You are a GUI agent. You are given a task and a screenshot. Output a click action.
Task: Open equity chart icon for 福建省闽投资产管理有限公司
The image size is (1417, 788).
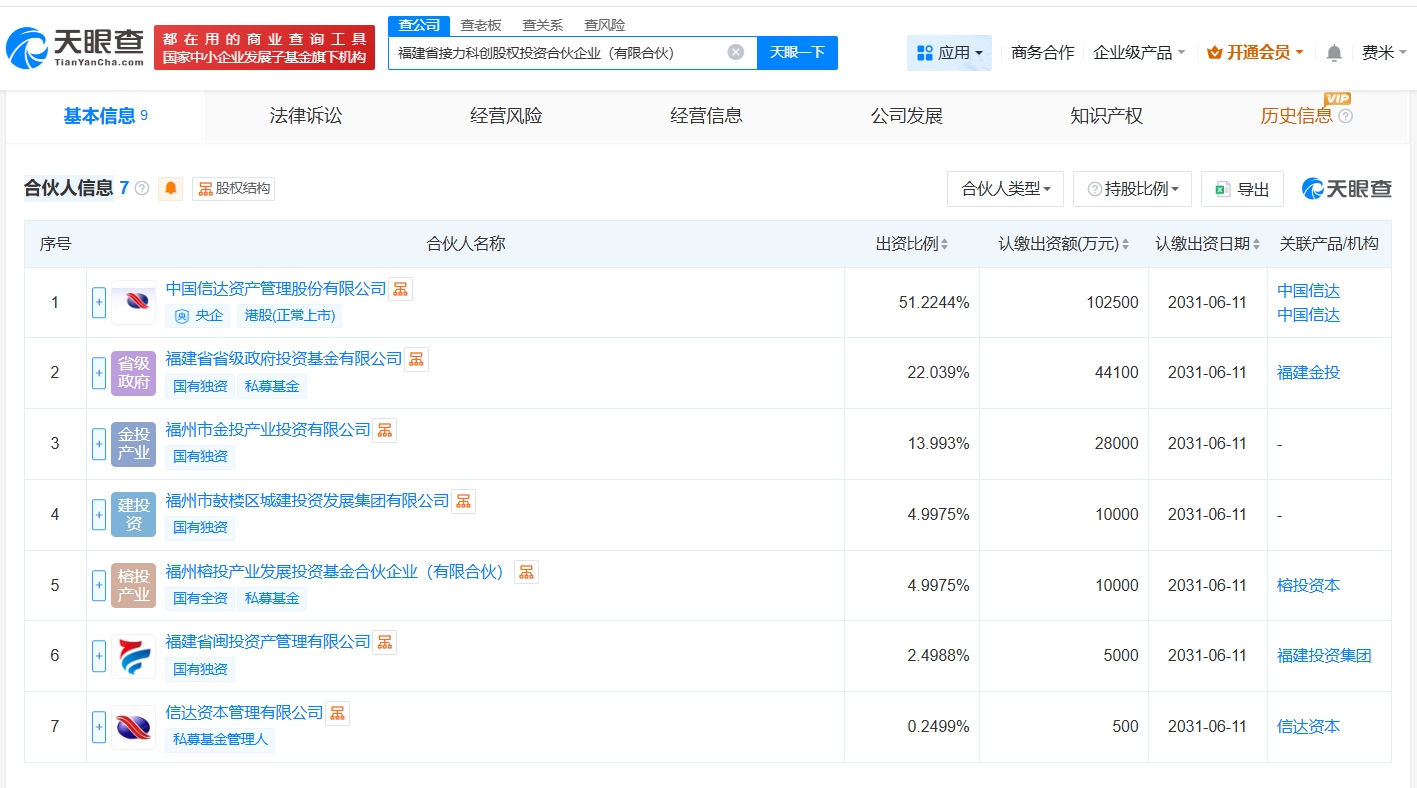point(385,642)
